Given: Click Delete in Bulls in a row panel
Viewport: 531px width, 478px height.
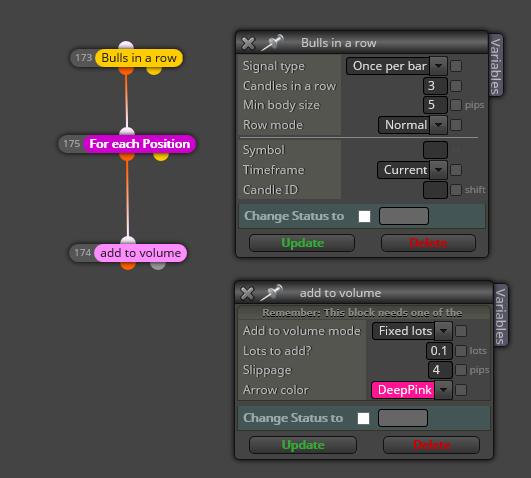Looking at the screenshot, I should coord(428,243).
